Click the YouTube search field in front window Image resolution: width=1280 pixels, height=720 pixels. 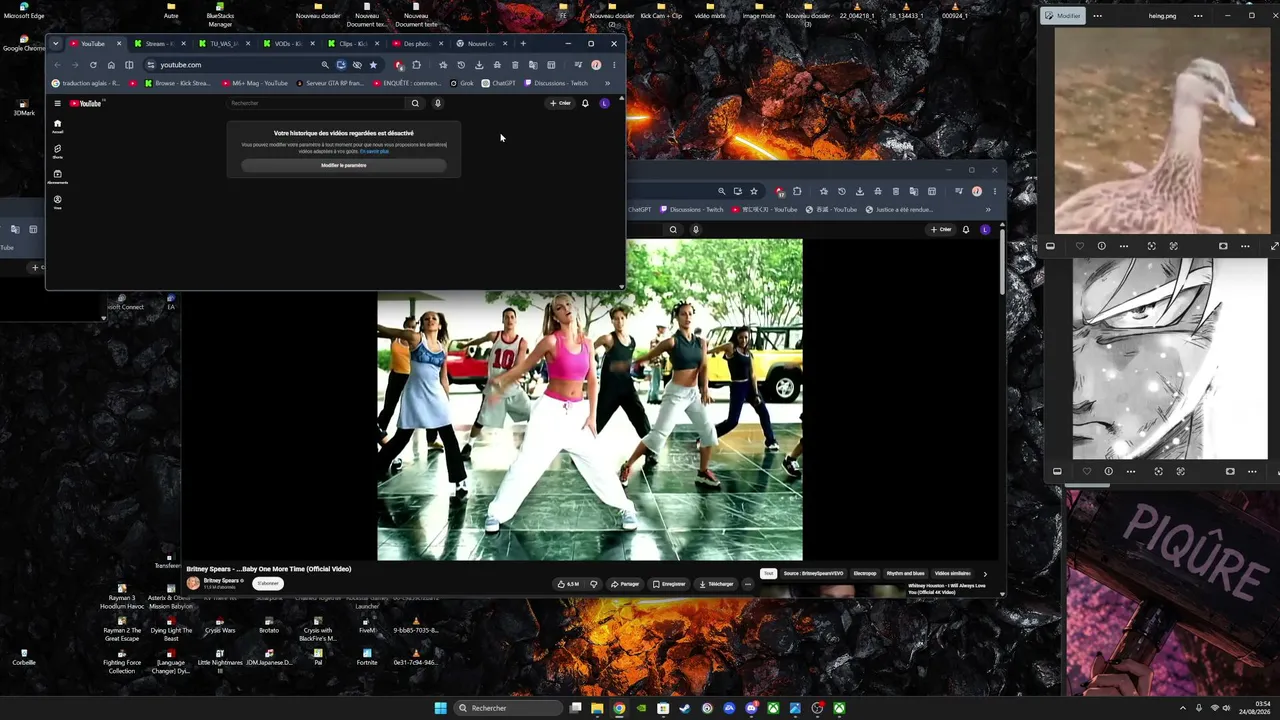tap(316, 103)
